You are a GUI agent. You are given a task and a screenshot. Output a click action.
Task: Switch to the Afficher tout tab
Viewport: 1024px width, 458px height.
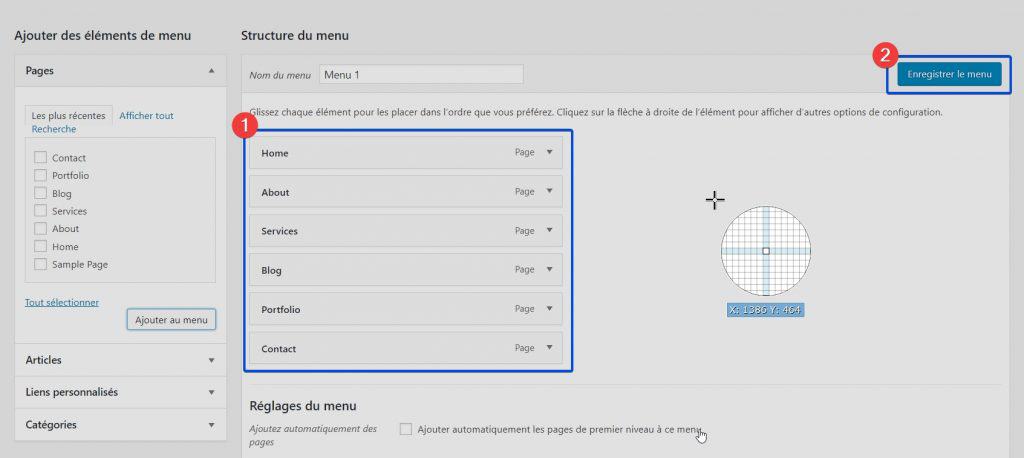tap(146, 116)
